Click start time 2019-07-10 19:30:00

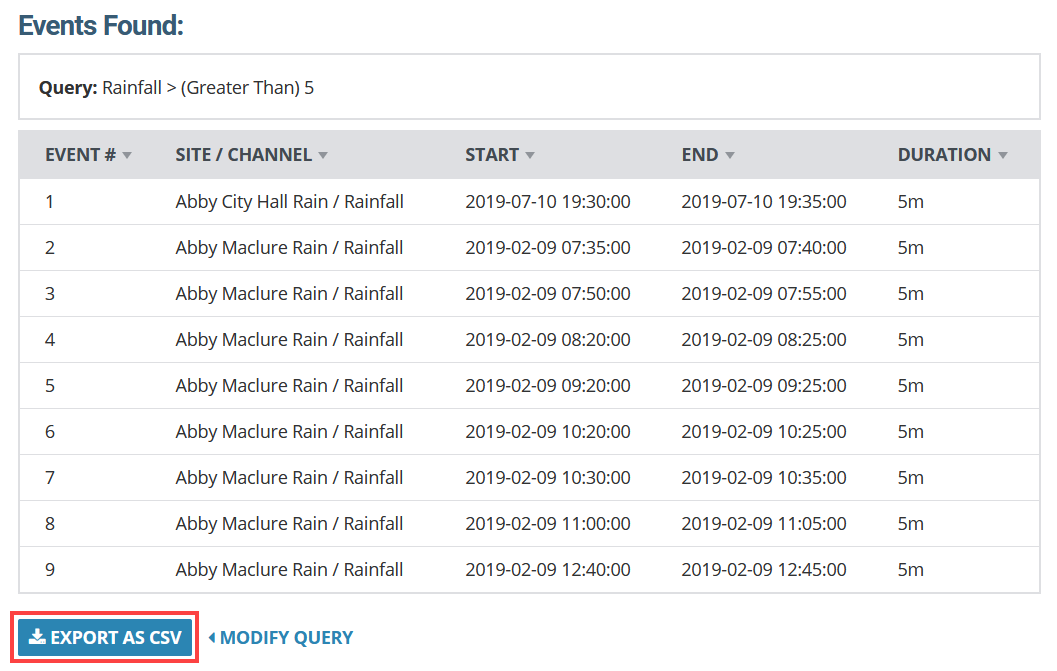point(547,202)
